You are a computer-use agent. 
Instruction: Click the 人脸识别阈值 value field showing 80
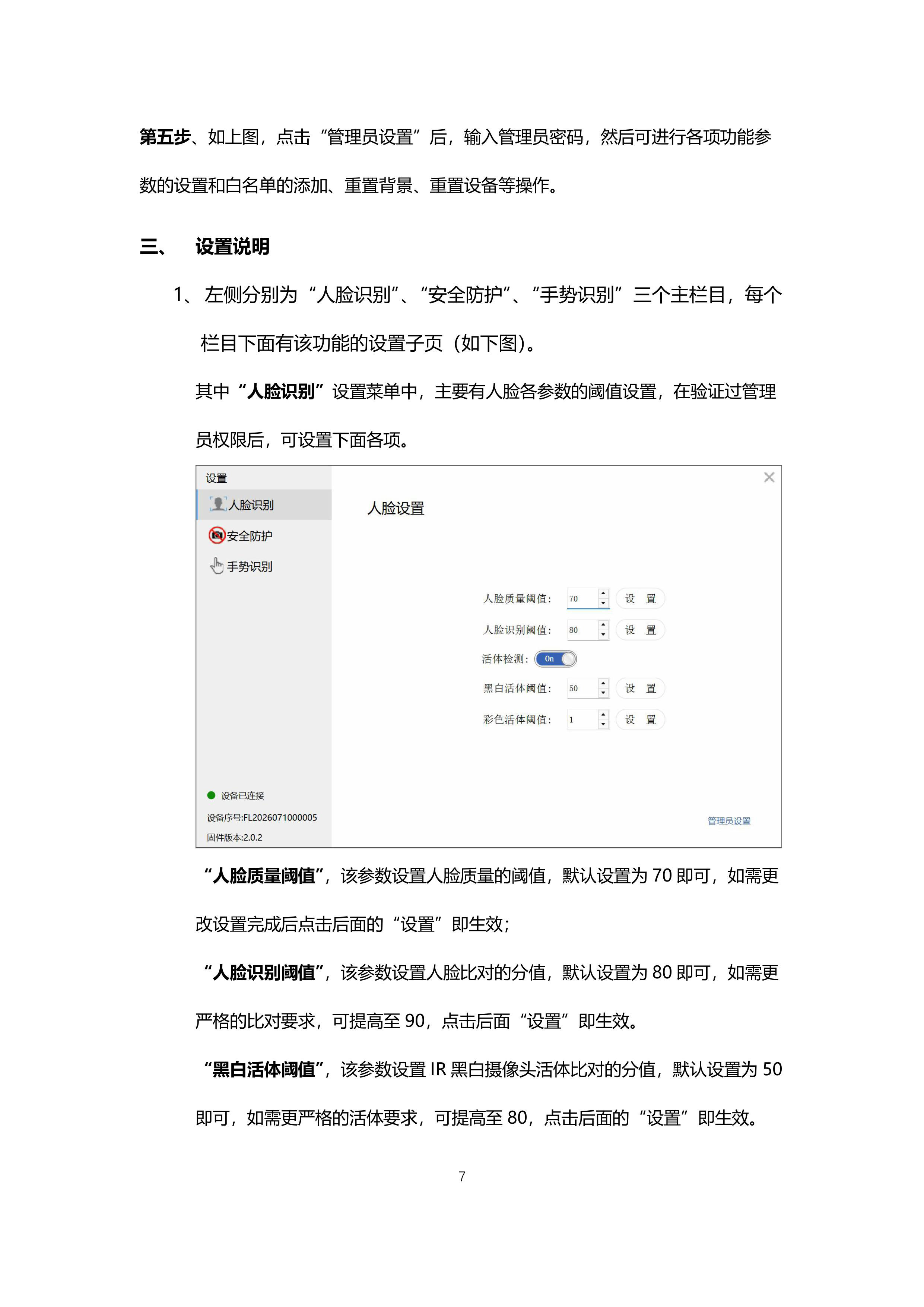point(582,630)
